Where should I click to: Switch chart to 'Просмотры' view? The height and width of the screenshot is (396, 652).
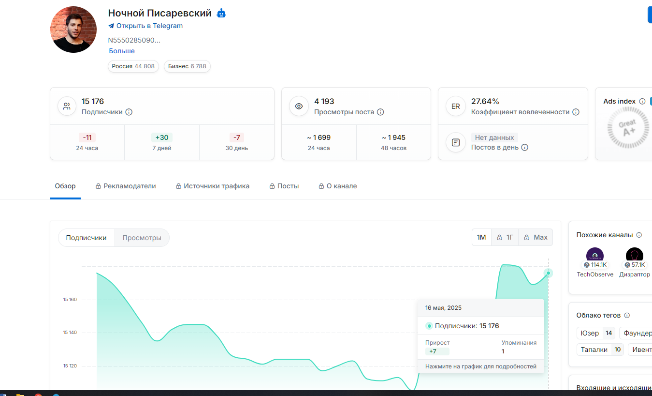tap(142, 238)
